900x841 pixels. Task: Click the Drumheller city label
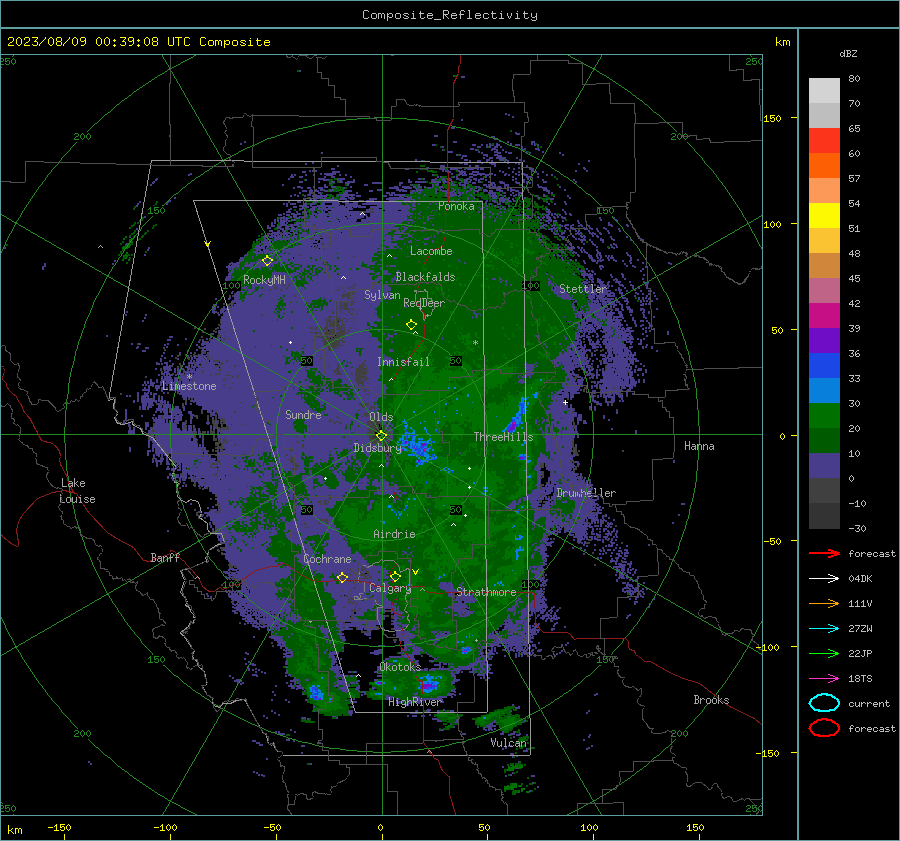pyautogui.click(x=586, y=493)
